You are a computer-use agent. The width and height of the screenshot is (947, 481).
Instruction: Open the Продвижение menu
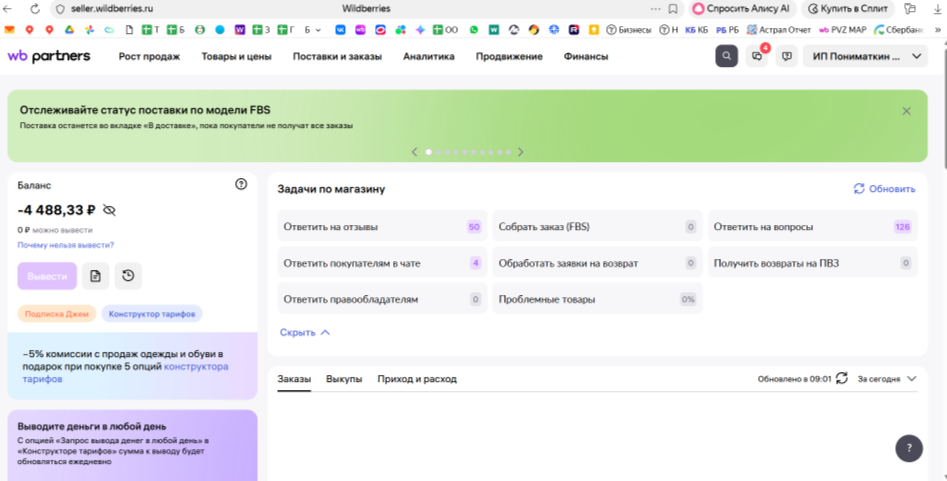tap(509, 56)
